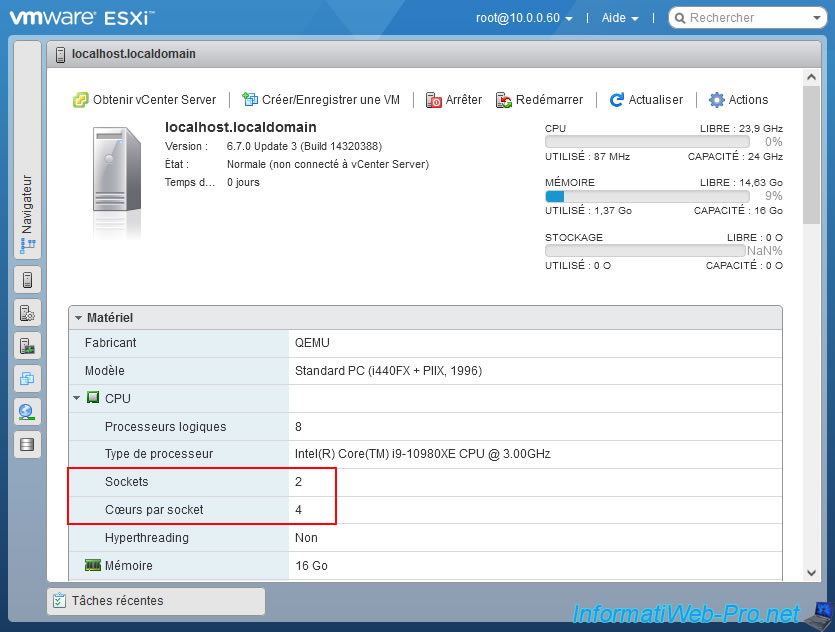The image size is (835, 632).
Task: Open Virtual Machines sidebar icon
Action: (27, 379)
